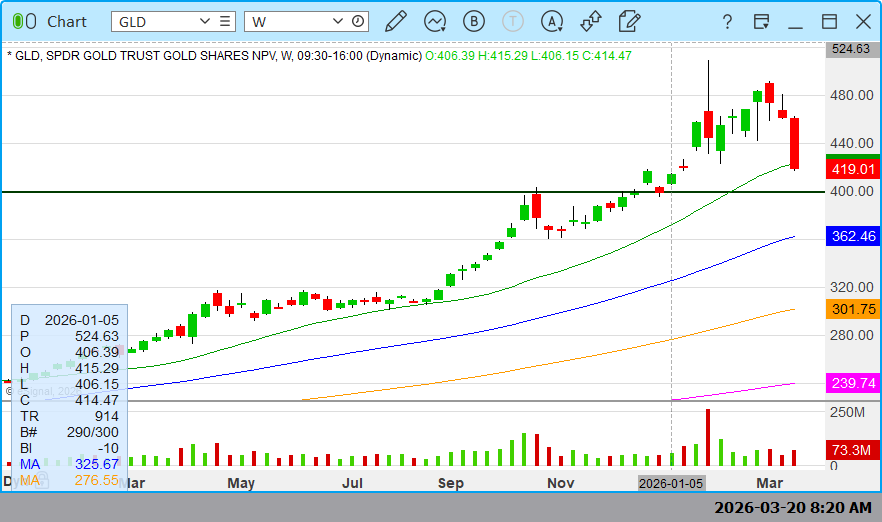Click the blue MA 325.67 row

coord(70,464)
